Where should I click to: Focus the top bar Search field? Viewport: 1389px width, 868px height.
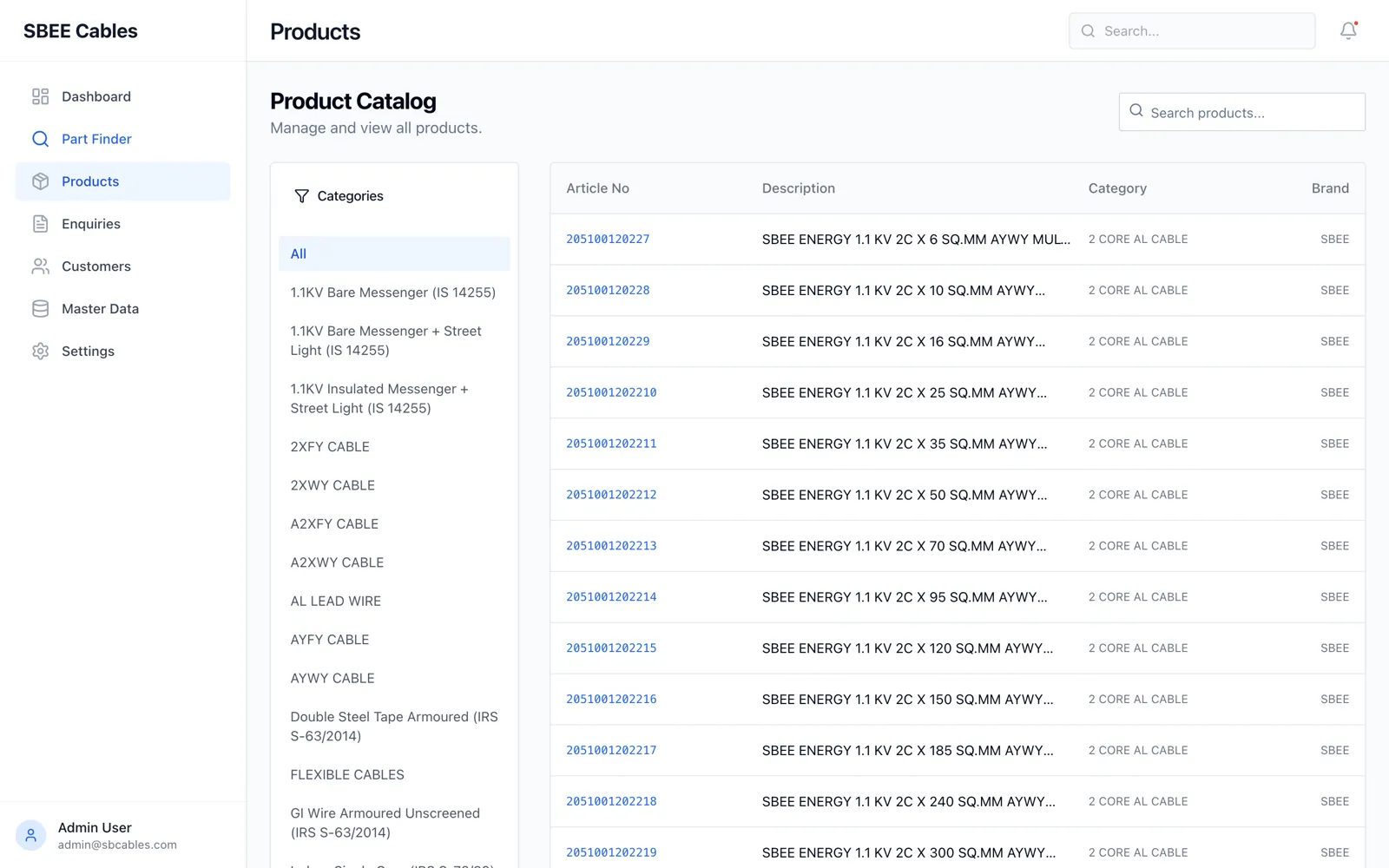tap(1192, 31)
